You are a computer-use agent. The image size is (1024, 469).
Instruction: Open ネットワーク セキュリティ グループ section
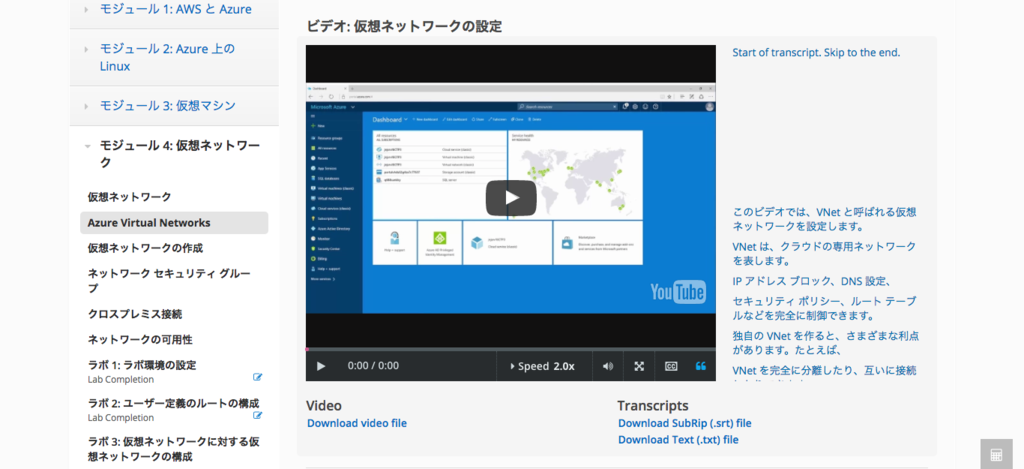click(169, 281)
